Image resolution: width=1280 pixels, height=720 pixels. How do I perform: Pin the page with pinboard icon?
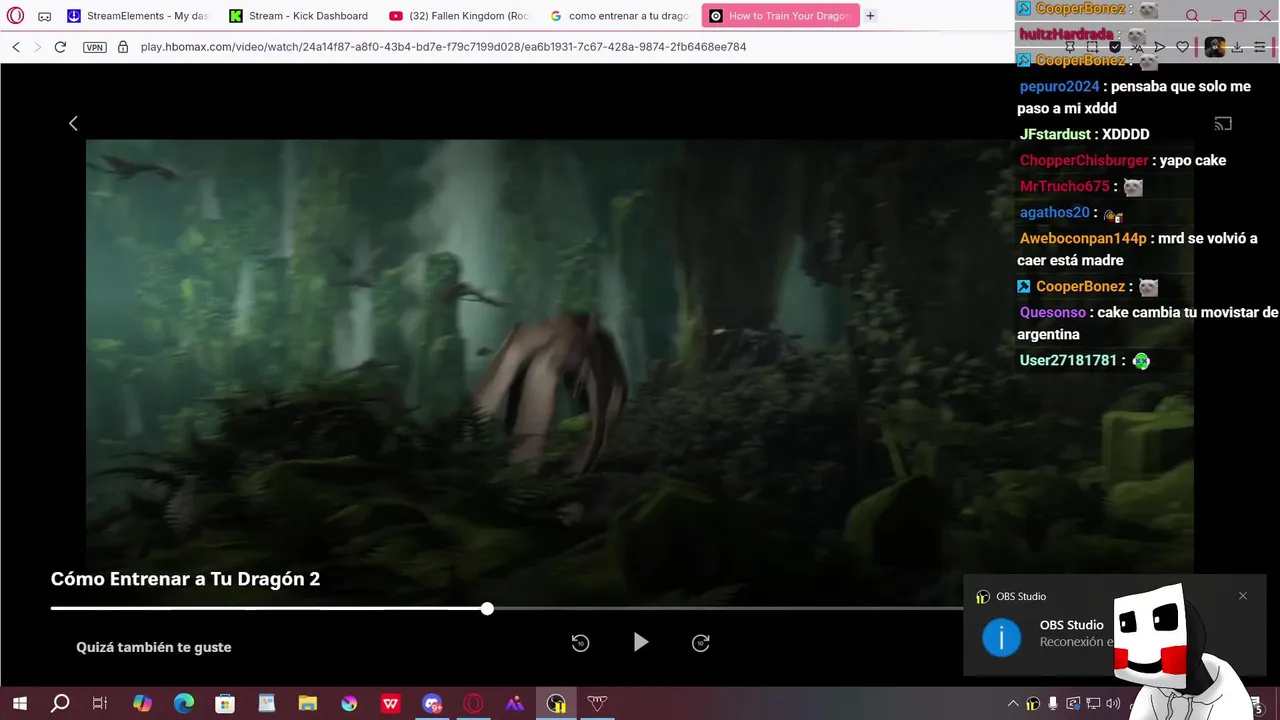[1069, 47]
